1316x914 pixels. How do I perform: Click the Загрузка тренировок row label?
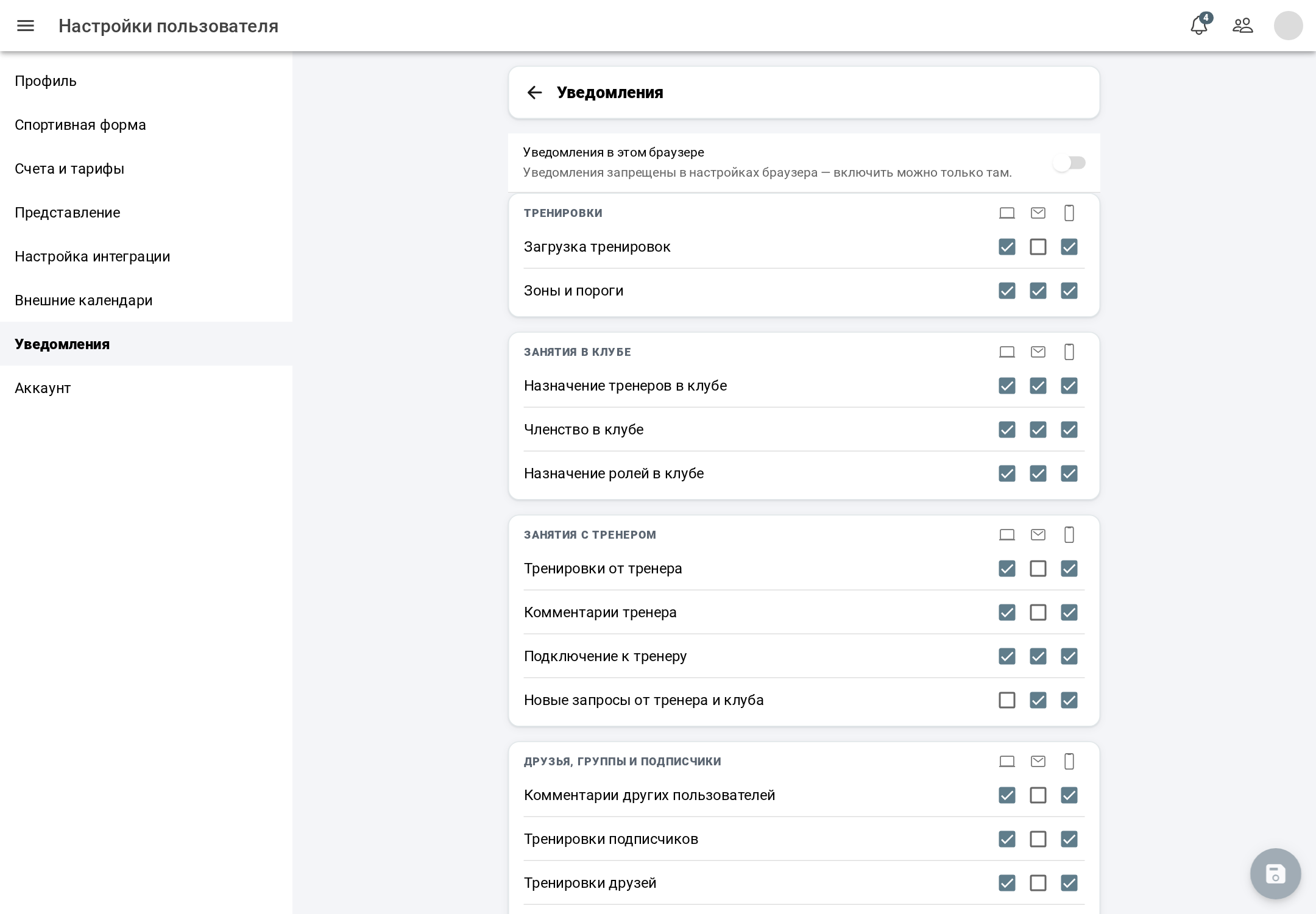pyautogui.click(x=597, y=247)
